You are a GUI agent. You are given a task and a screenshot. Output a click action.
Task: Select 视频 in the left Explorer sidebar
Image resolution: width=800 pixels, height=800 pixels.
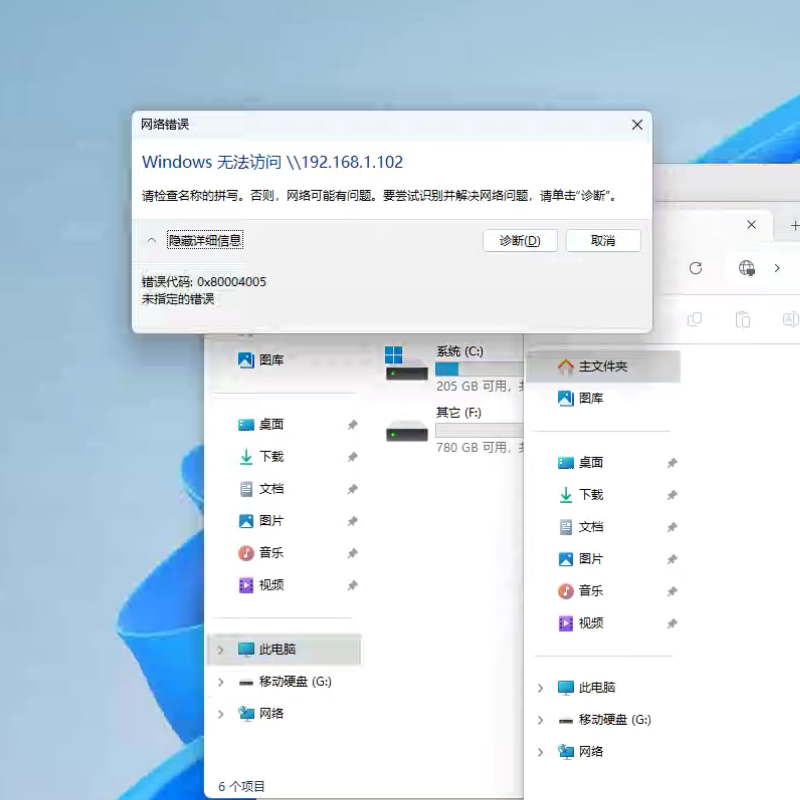click(261, 585)
